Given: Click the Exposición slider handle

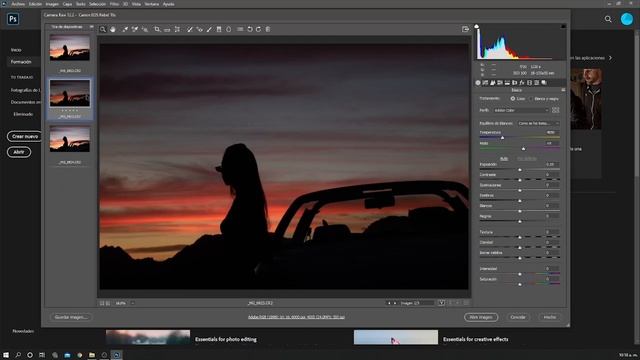Looking at the screenshot, I should (x=520, y=170).
